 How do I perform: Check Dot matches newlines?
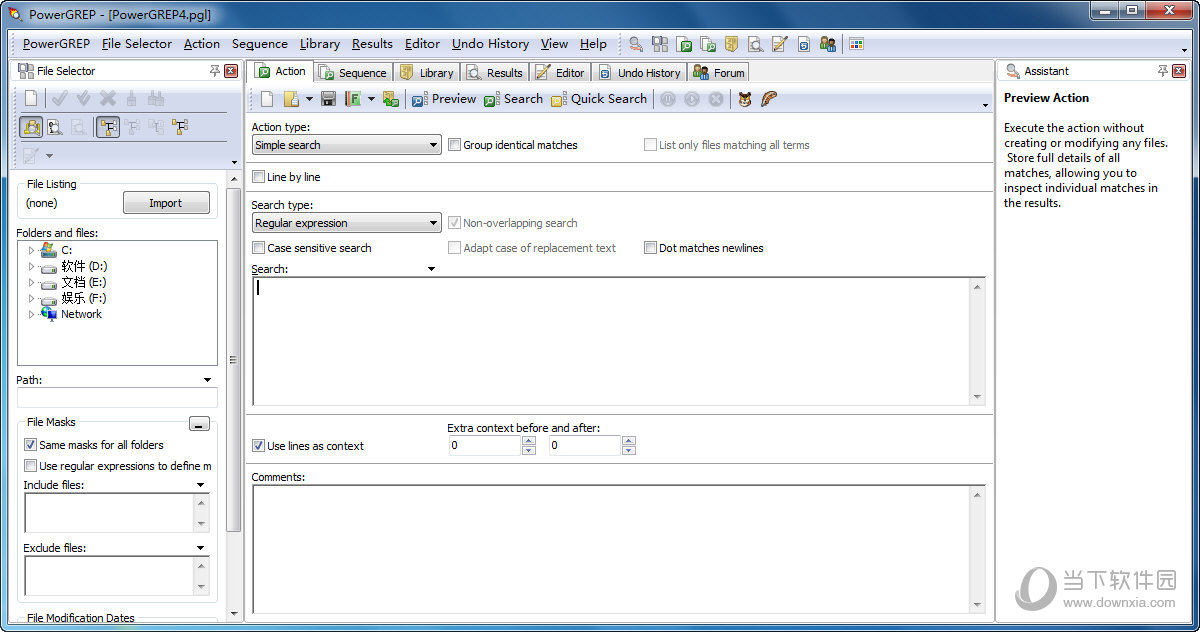click(x=650, y=248)
